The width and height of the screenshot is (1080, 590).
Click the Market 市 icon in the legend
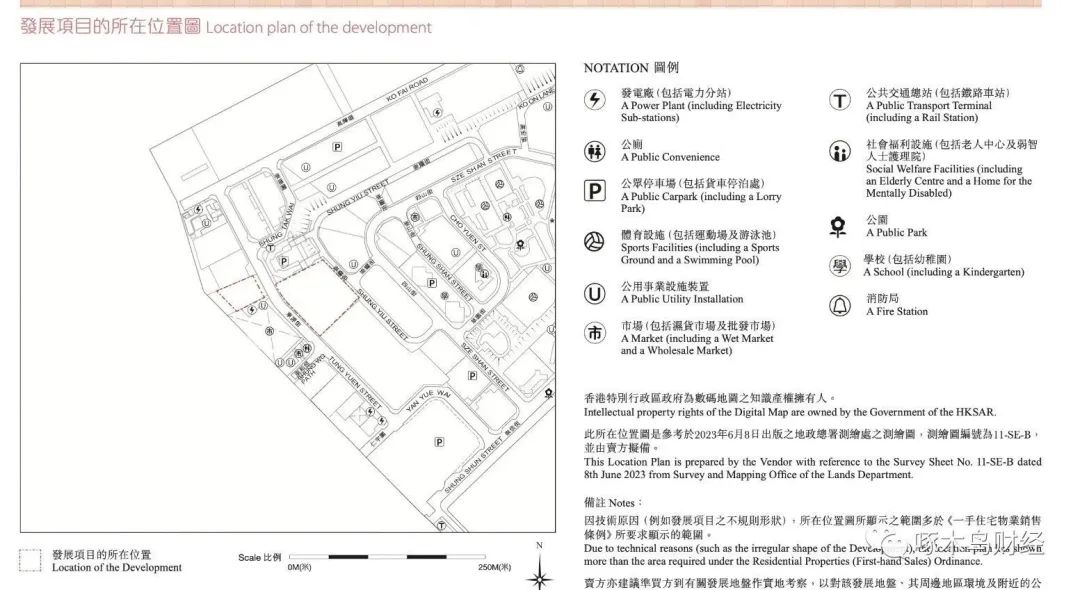click(594, 330)
